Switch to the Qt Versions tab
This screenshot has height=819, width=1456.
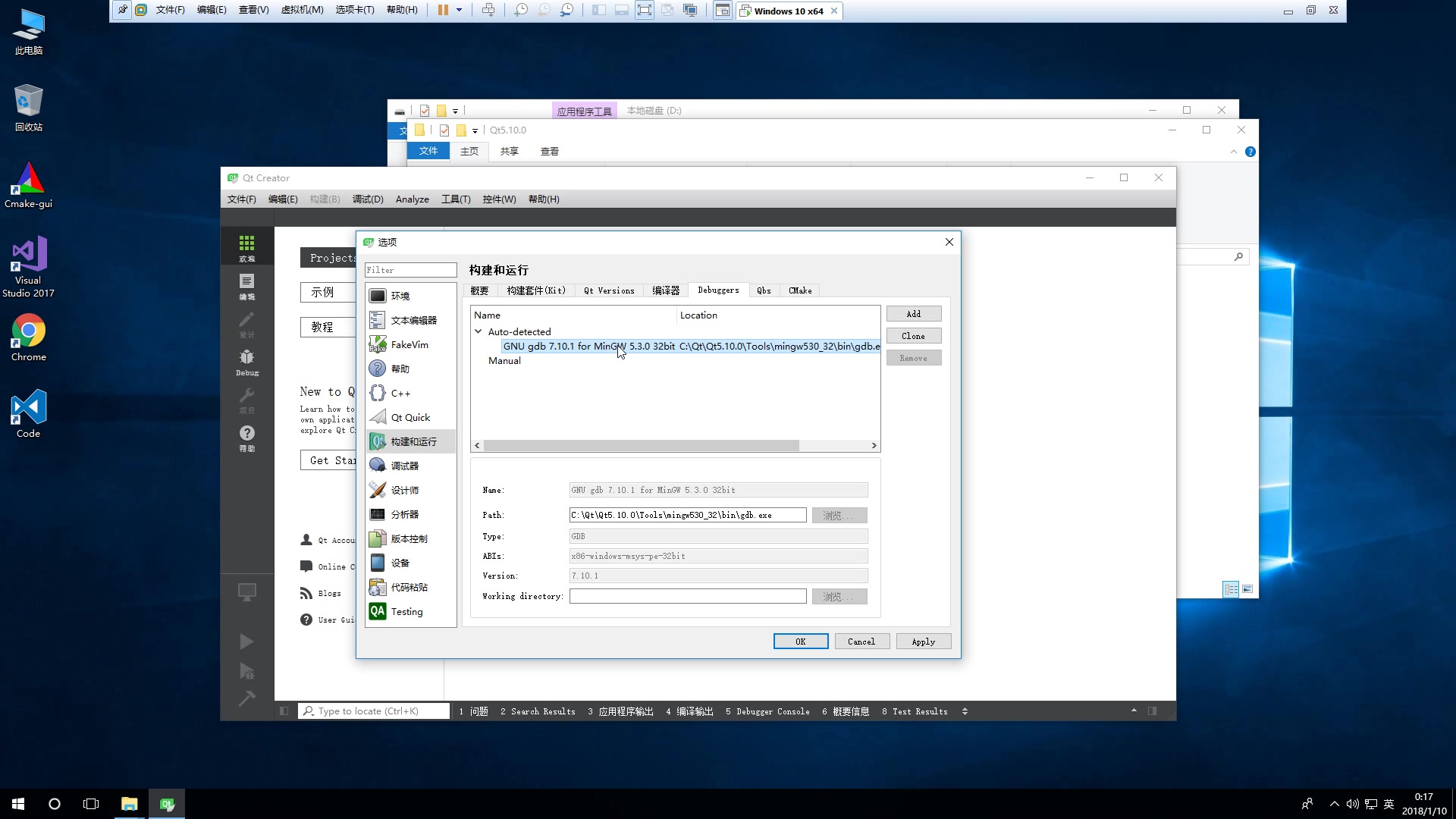pyautogui.click(x=609, y=290)
